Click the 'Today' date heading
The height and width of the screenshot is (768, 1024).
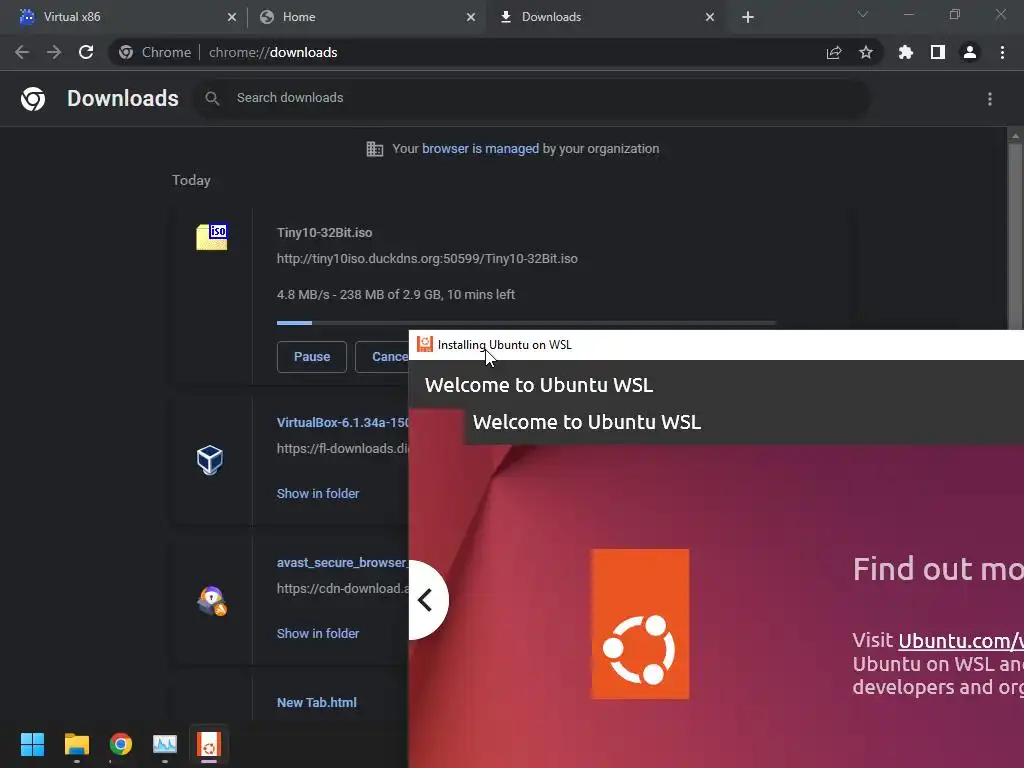point(191,180)
